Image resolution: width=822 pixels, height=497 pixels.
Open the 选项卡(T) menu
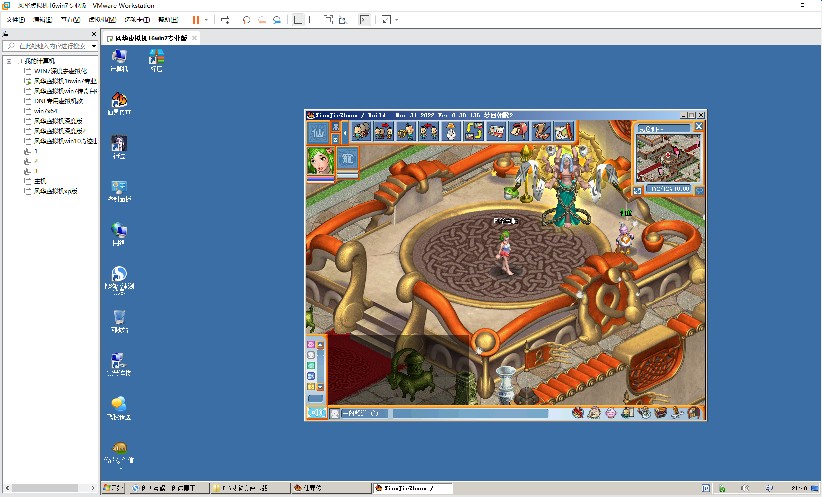pos(137,20)
